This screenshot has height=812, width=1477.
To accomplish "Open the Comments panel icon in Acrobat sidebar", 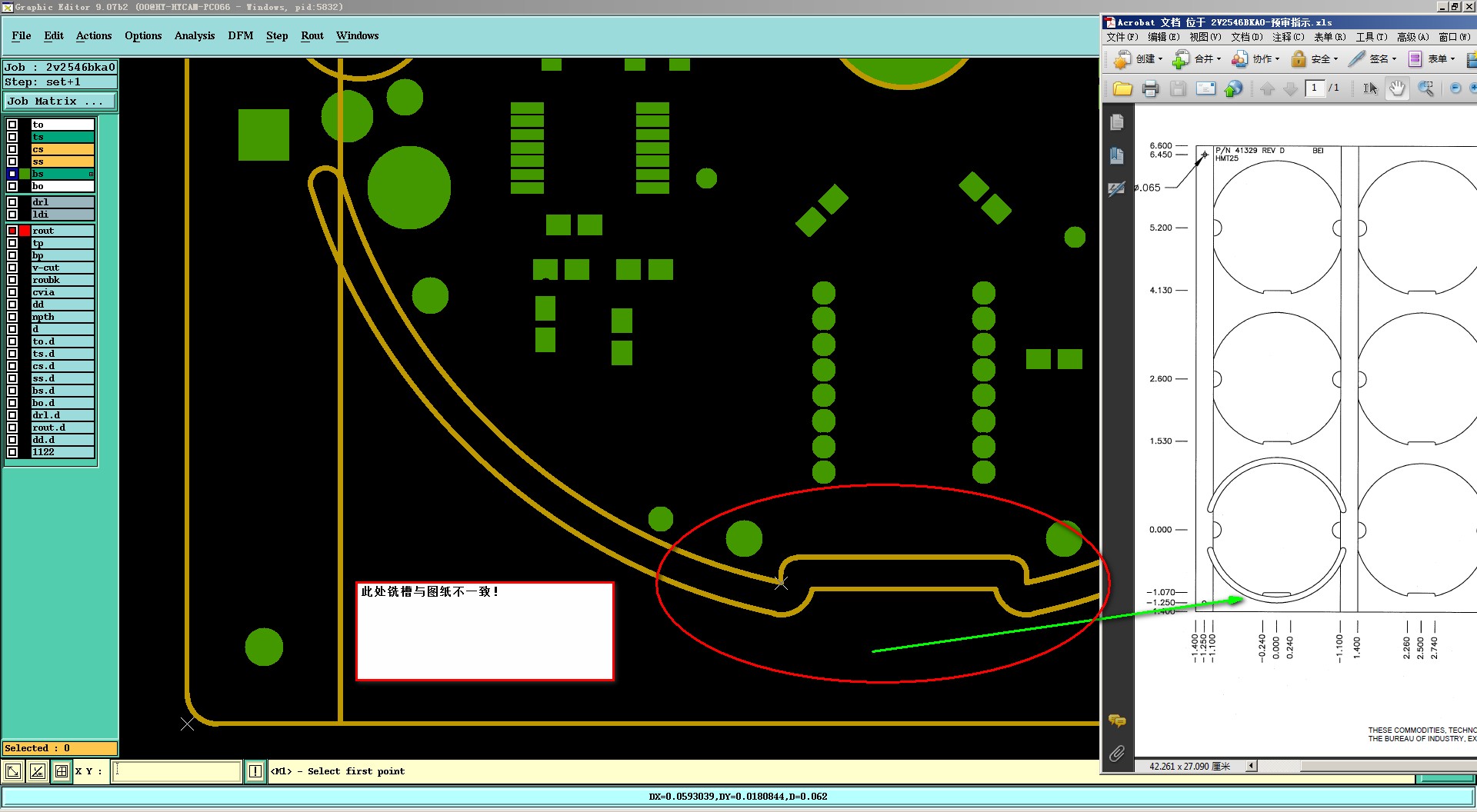I will pyautogui.click(x=1117, y=720).
